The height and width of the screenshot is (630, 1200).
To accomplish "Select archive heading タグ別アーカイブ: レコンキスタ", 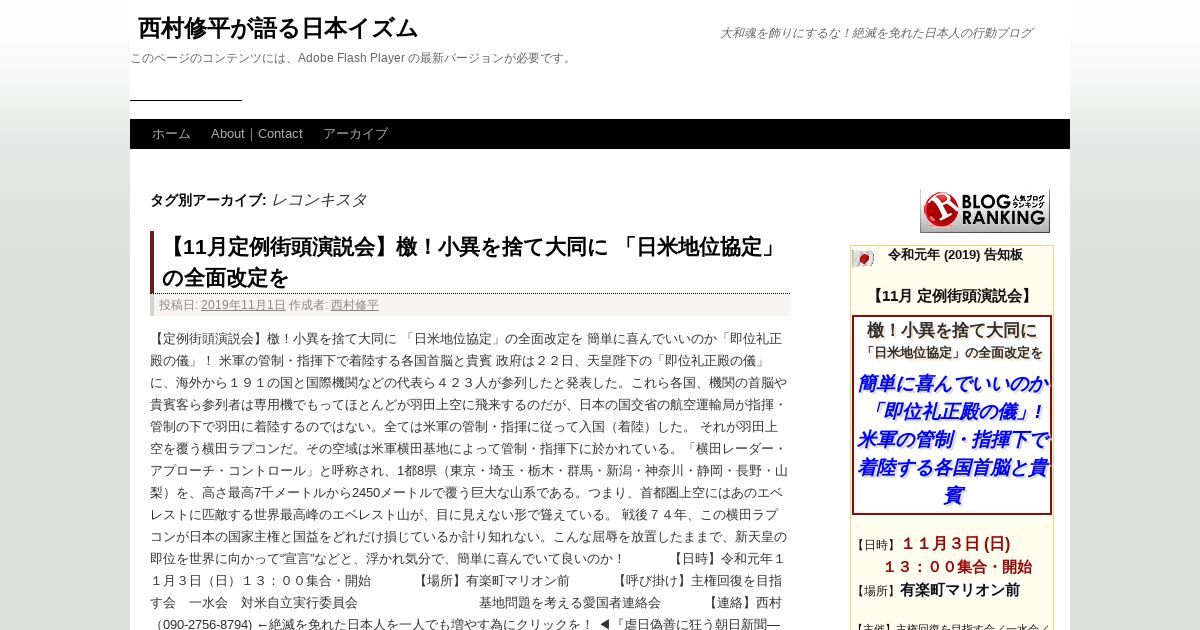I will (258, 200).
